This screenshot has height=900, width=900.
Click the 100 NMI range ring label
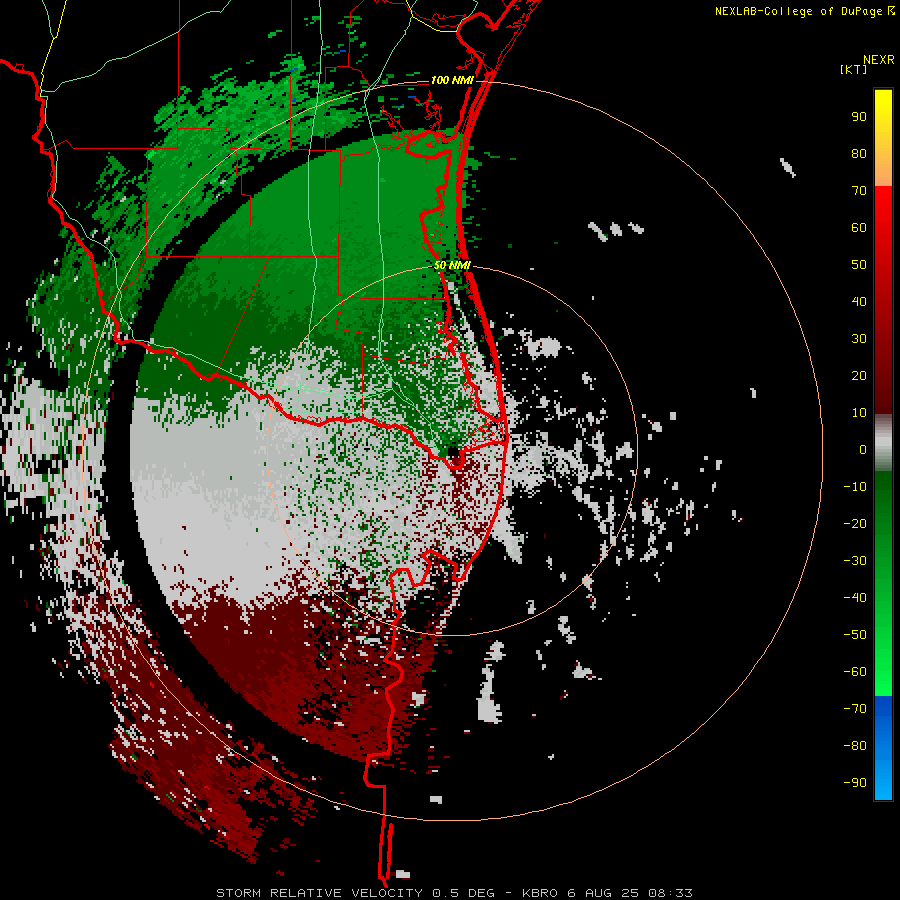pyautogui.click(x=452, y=80)
